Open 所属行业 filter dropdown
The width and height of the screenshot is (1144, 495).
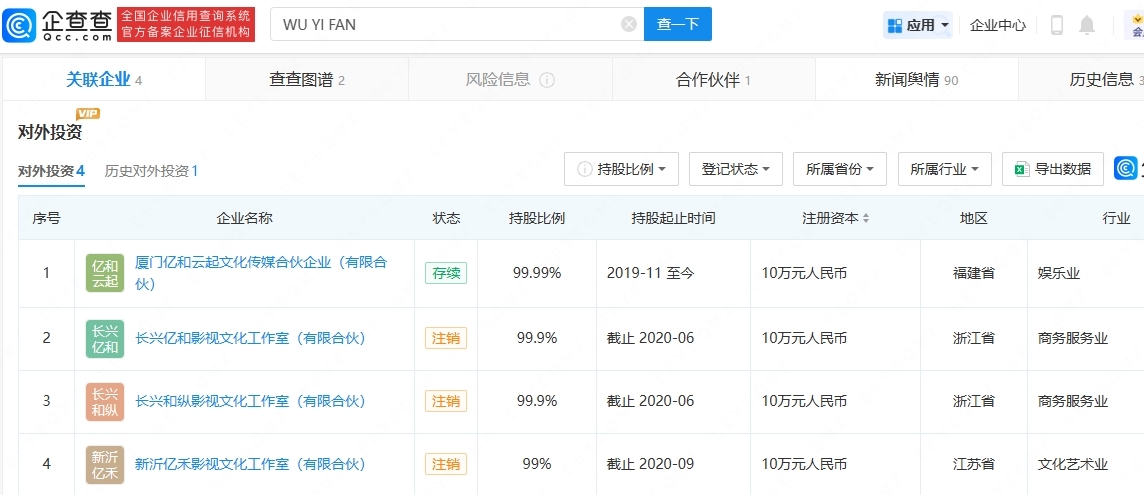click(x=945, y=169)
